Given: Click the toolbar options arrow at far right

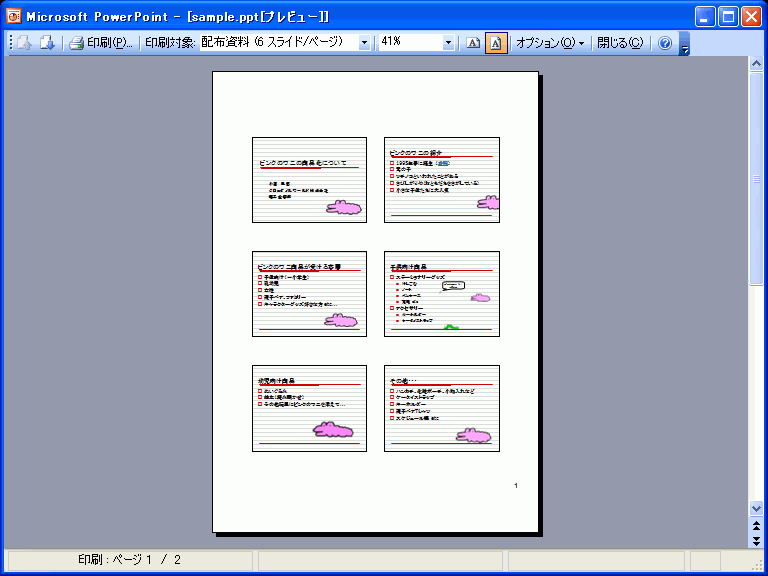Looking at the screenshot, I should 684,44.
